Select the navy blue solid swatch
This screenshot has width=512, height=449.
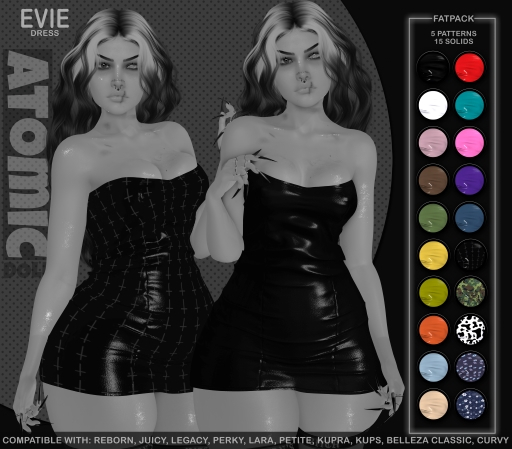(469, 218)
